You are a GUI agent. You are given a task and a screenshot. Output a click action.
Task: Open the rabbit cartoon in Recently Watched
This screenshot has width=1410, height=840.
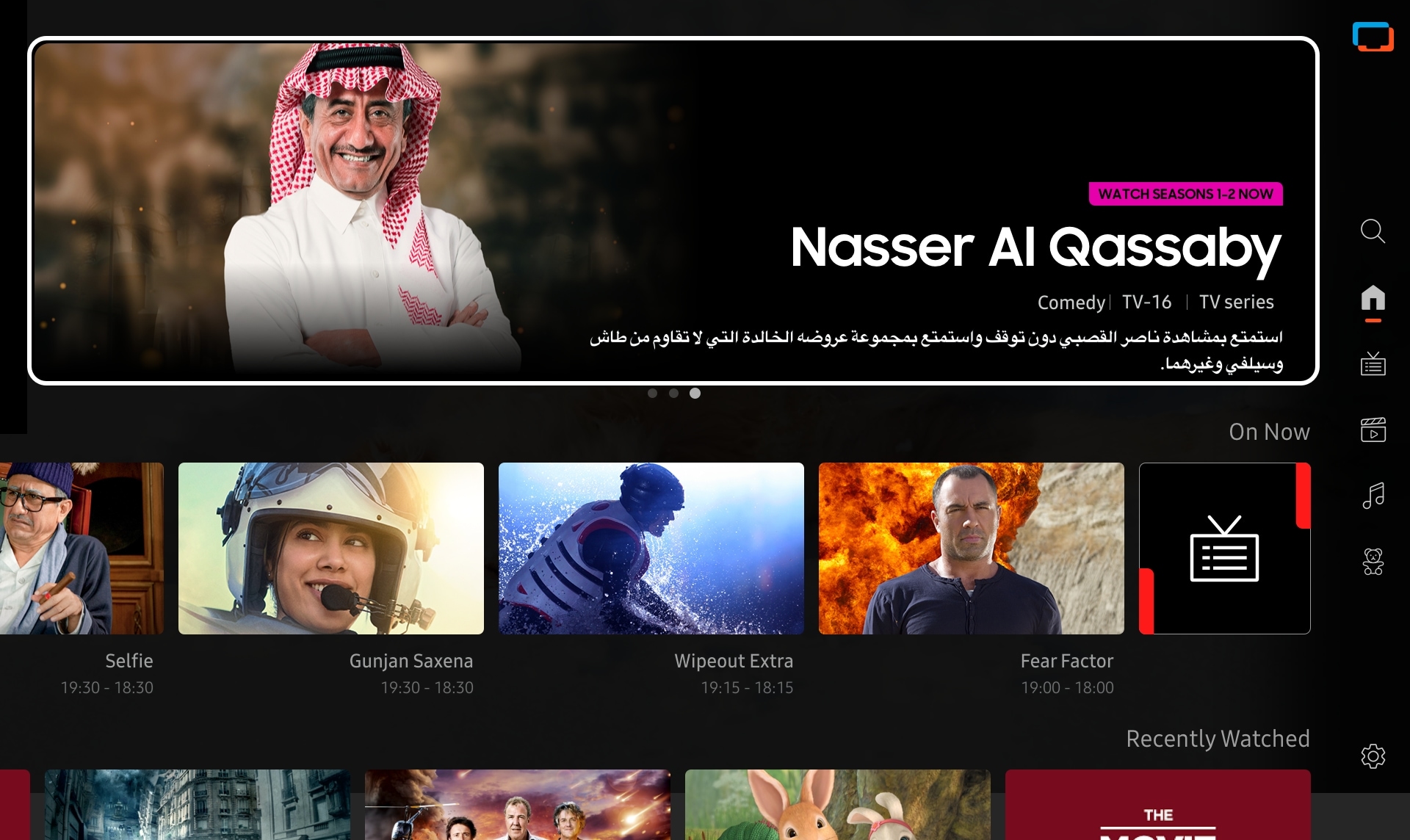click(x=837, y=805)
